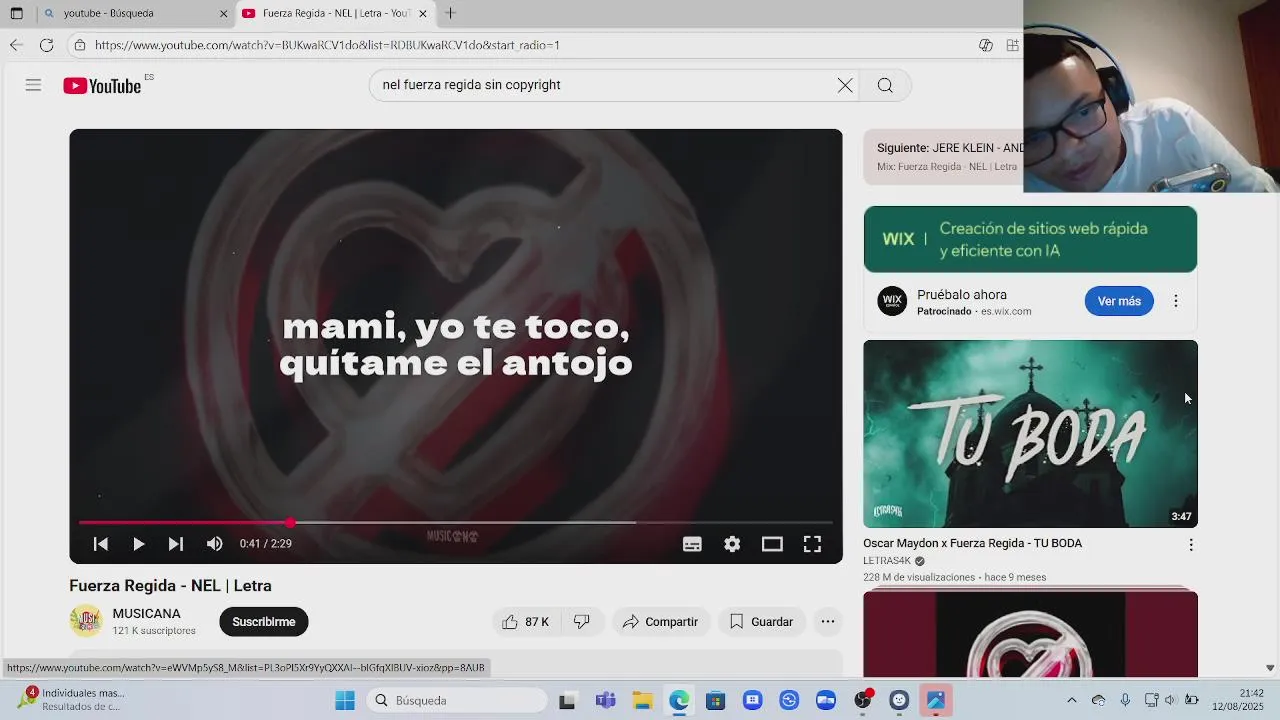Open the Edge tab actions menu
Viewport: 1280px width, 720px height.
pyautogui.click(x=16, y=13)
